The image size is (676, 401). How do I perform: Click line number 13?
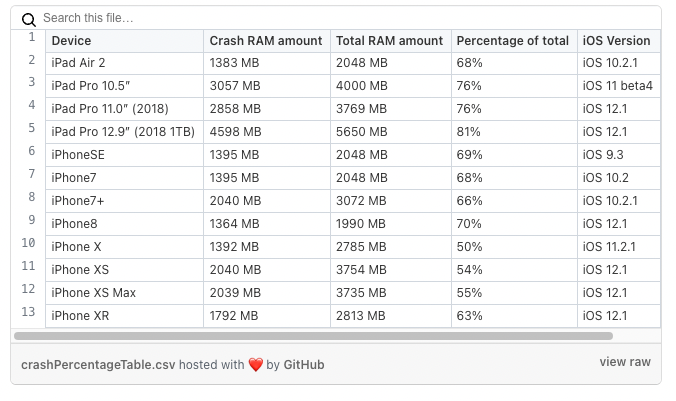[28, 312]
